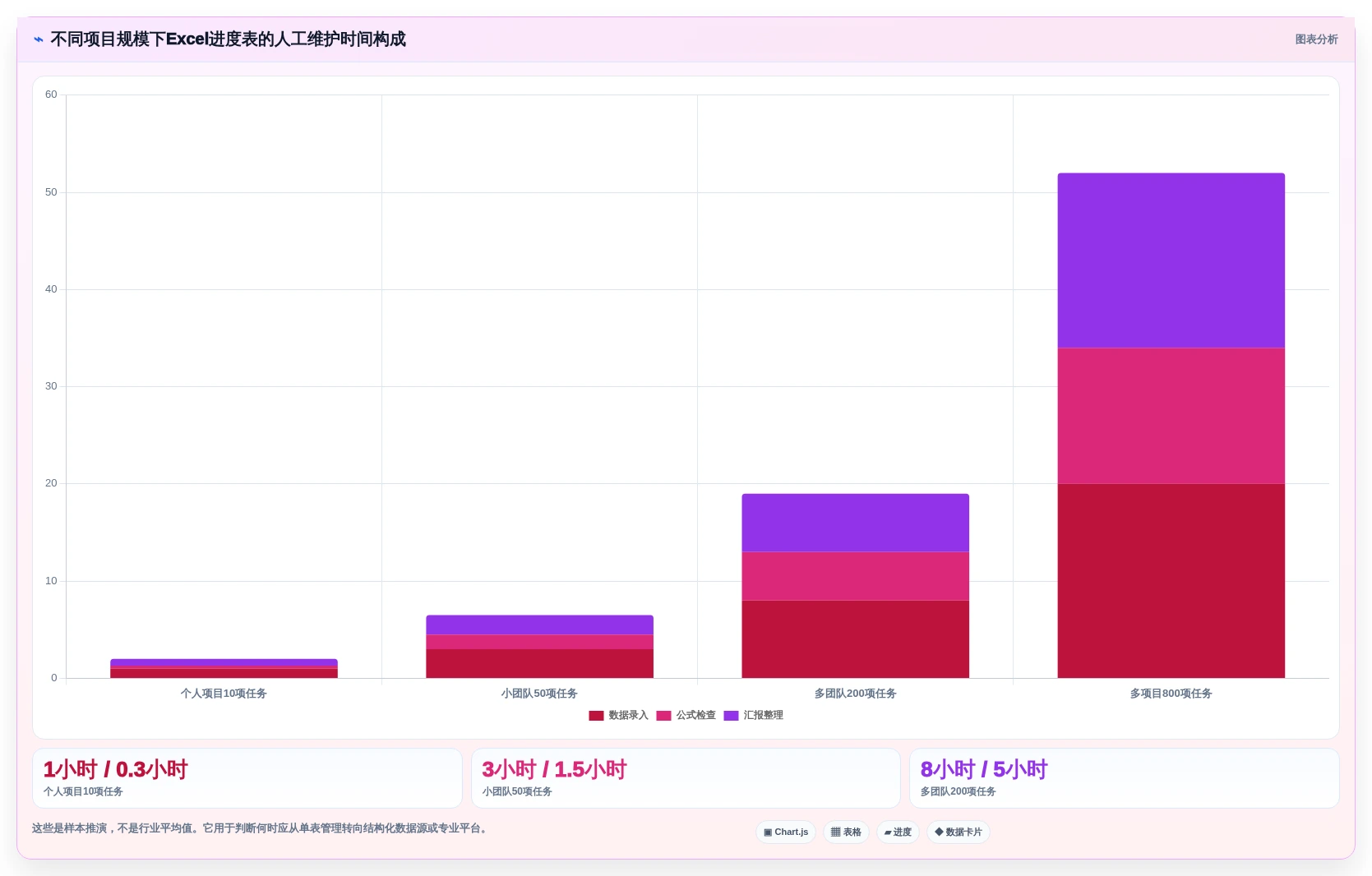Open the 1小时 / 0.3小时 stat card
The width and height of the screenshot is (1372, 876).
click(x=247, y=778)
